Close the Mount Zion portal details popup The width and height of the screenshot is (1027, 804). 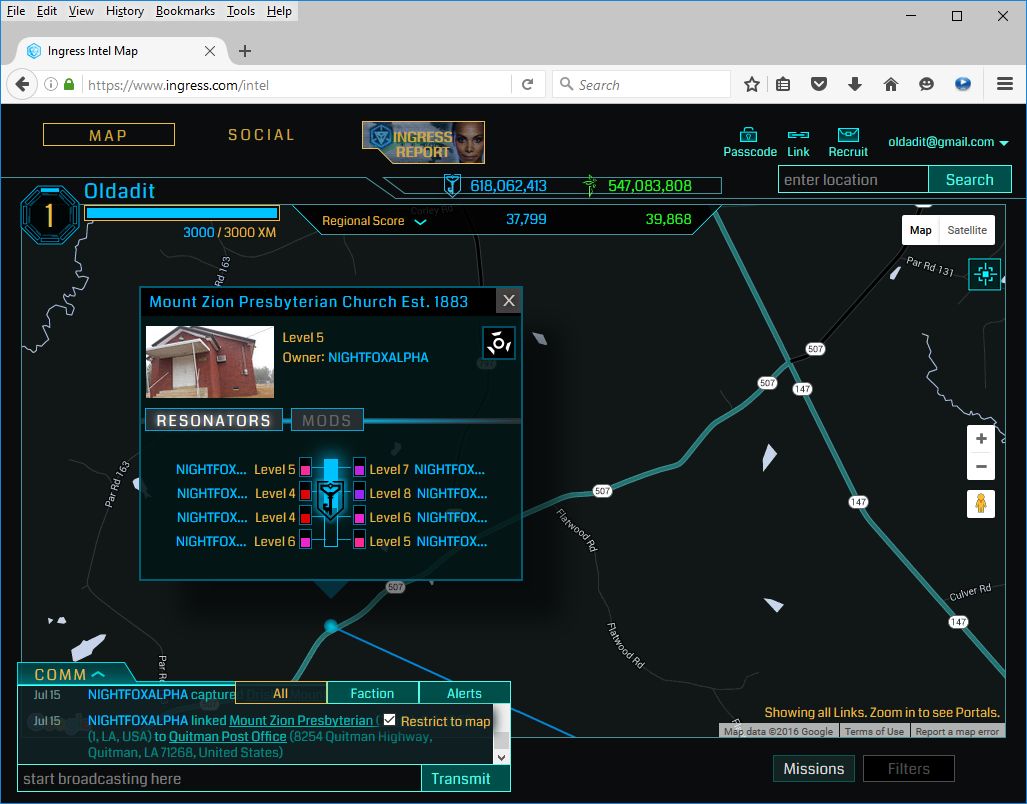[508, 301]
